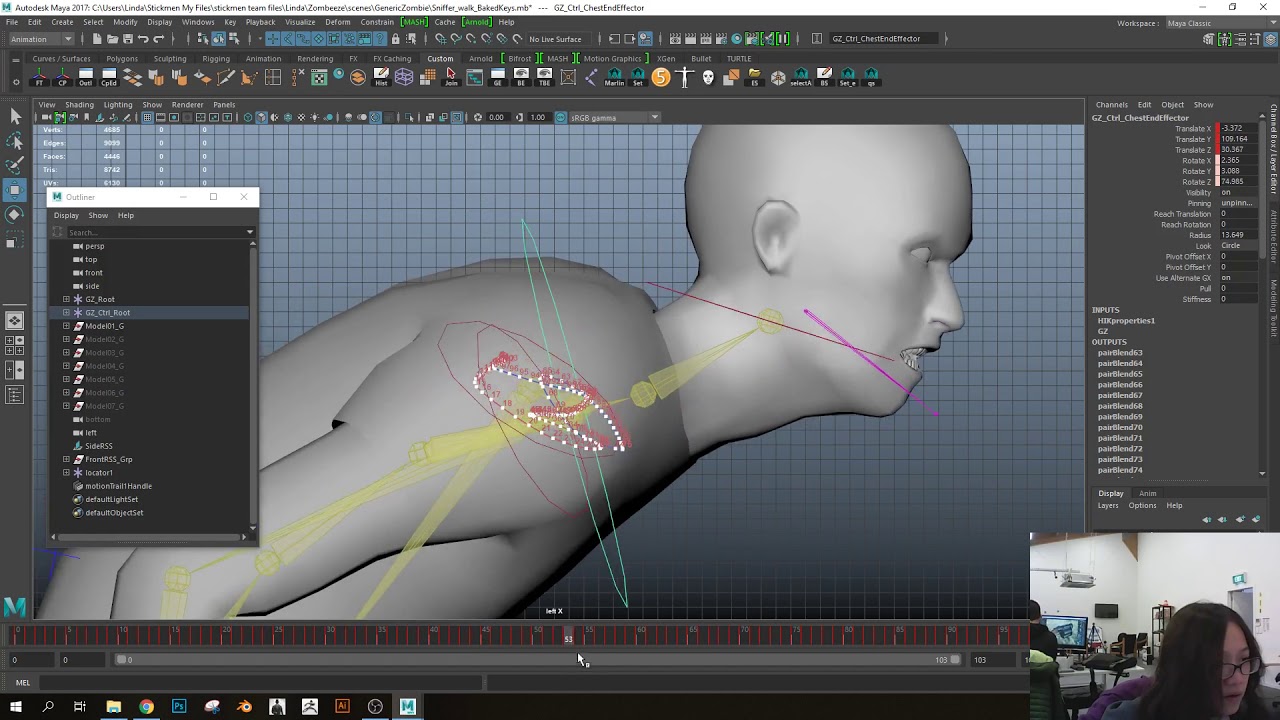Screen dimensions: 1280x720
Task: Click the New Scene icon in status line
Action: [97, 38]
